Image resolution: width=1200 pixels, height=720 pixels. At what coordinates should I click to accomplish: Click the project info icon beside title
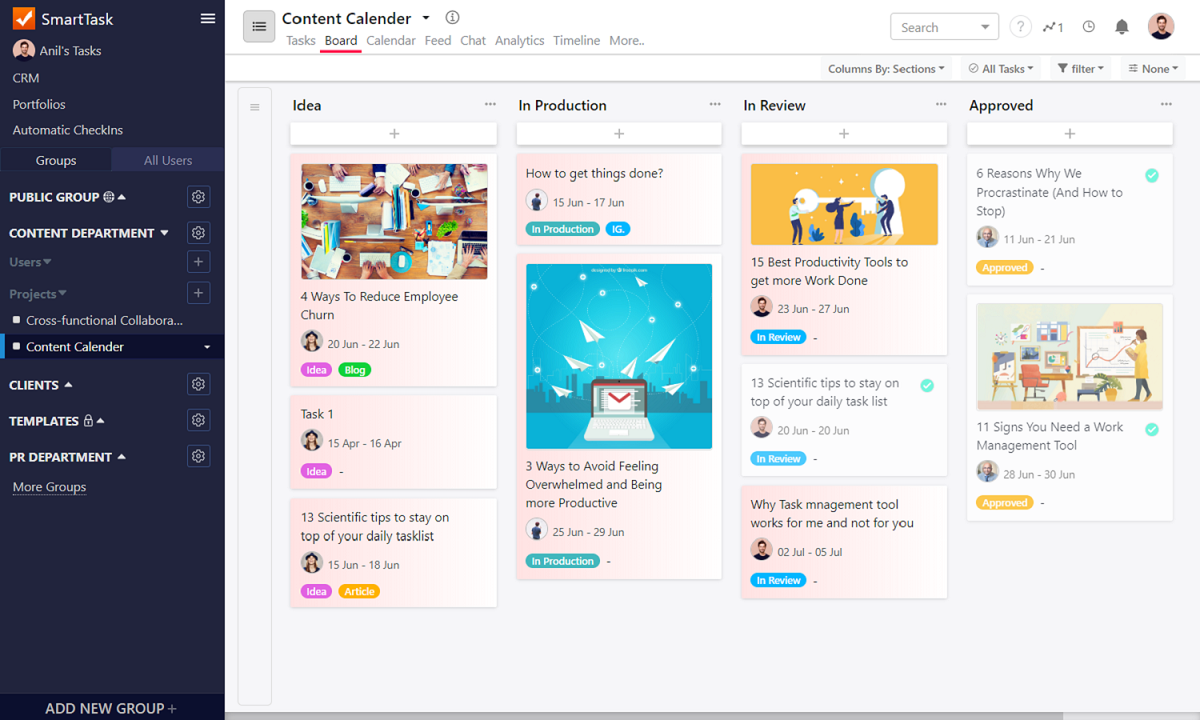pos(452,18)
